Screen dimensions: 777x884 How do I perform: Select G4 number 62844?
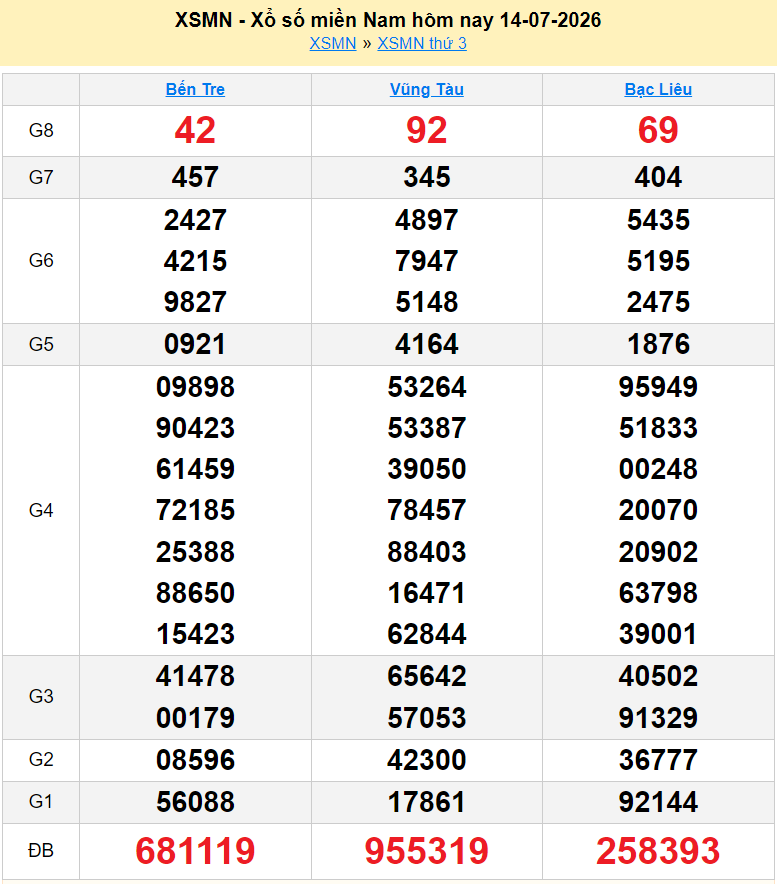(427, 634)
